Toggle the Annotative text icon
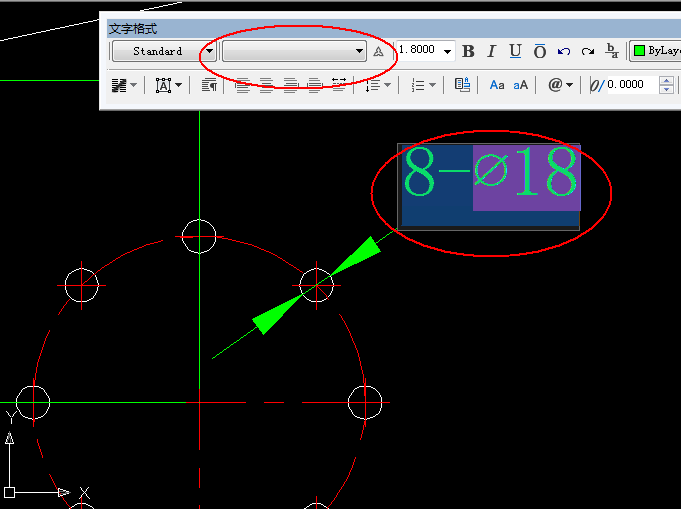This screenshot has height=509, width=681. click(x=378, y=52)
